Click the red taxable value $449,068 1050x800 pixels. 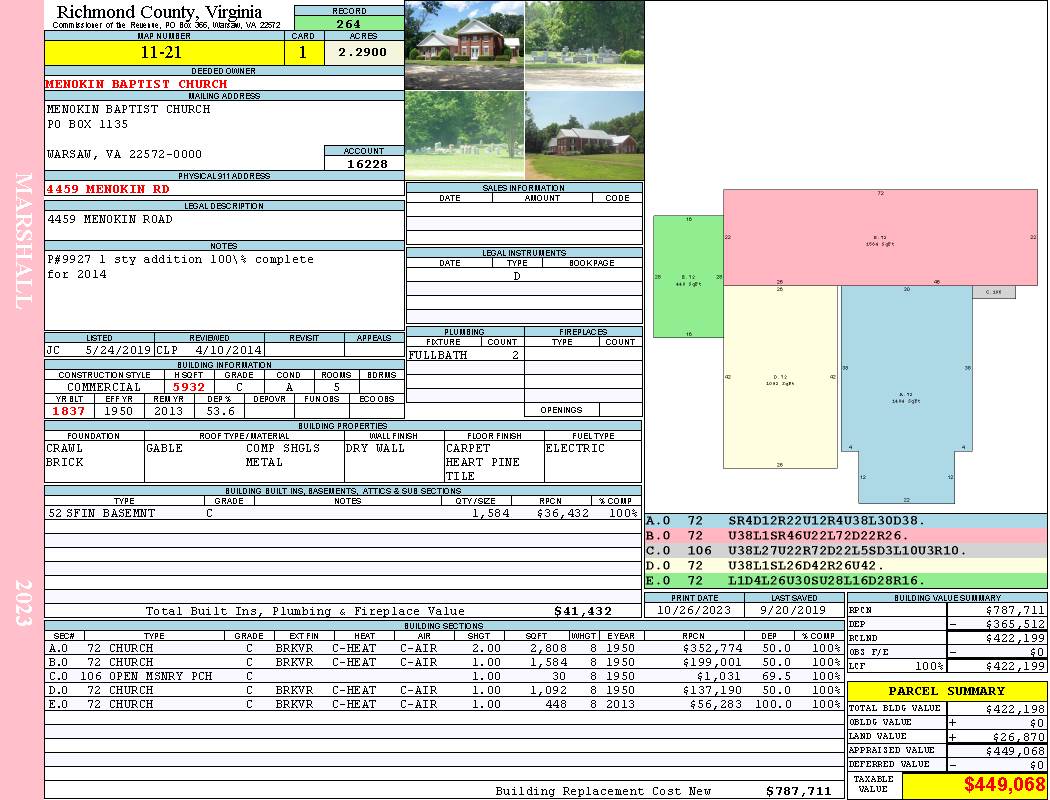point(1004,785)
